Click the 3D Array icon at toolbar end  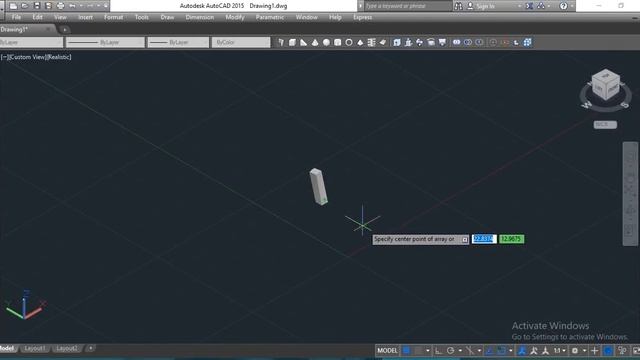pos(527,42)
